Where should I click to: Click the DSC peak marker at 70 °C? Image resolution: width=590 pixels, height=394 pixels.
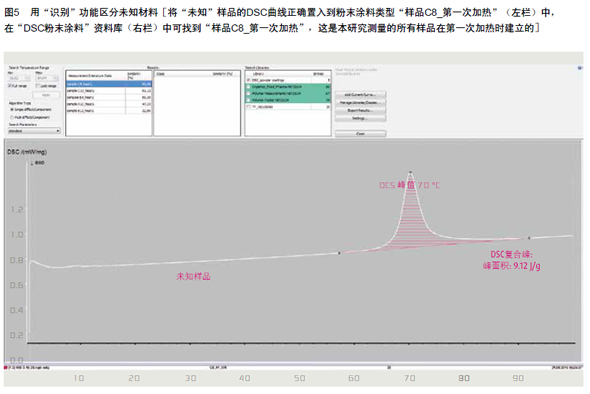pyautogui.click(x=411, y=172)
